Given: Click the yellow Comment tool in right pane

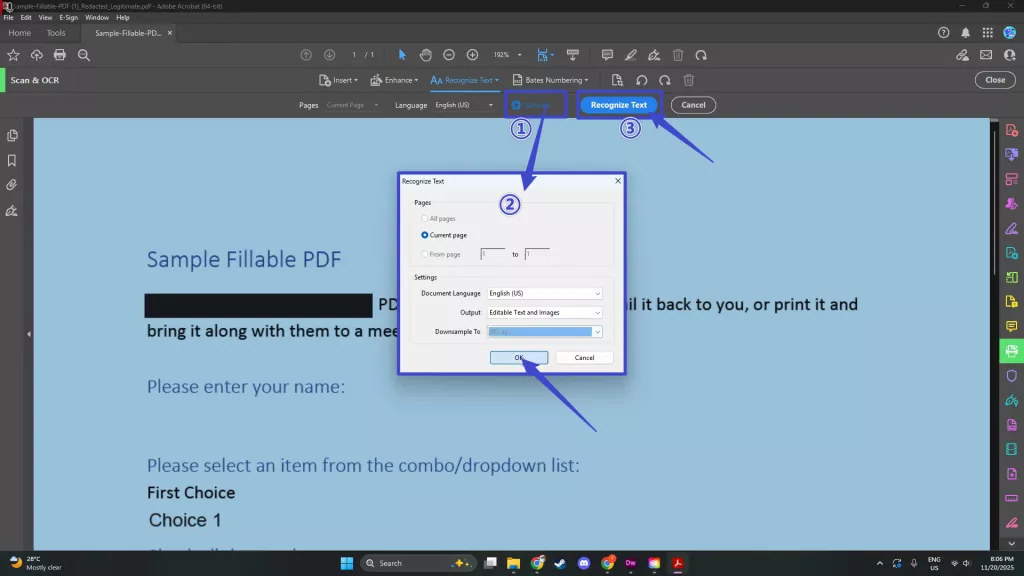Looking at the screenshot, I should pos(1012,326).
